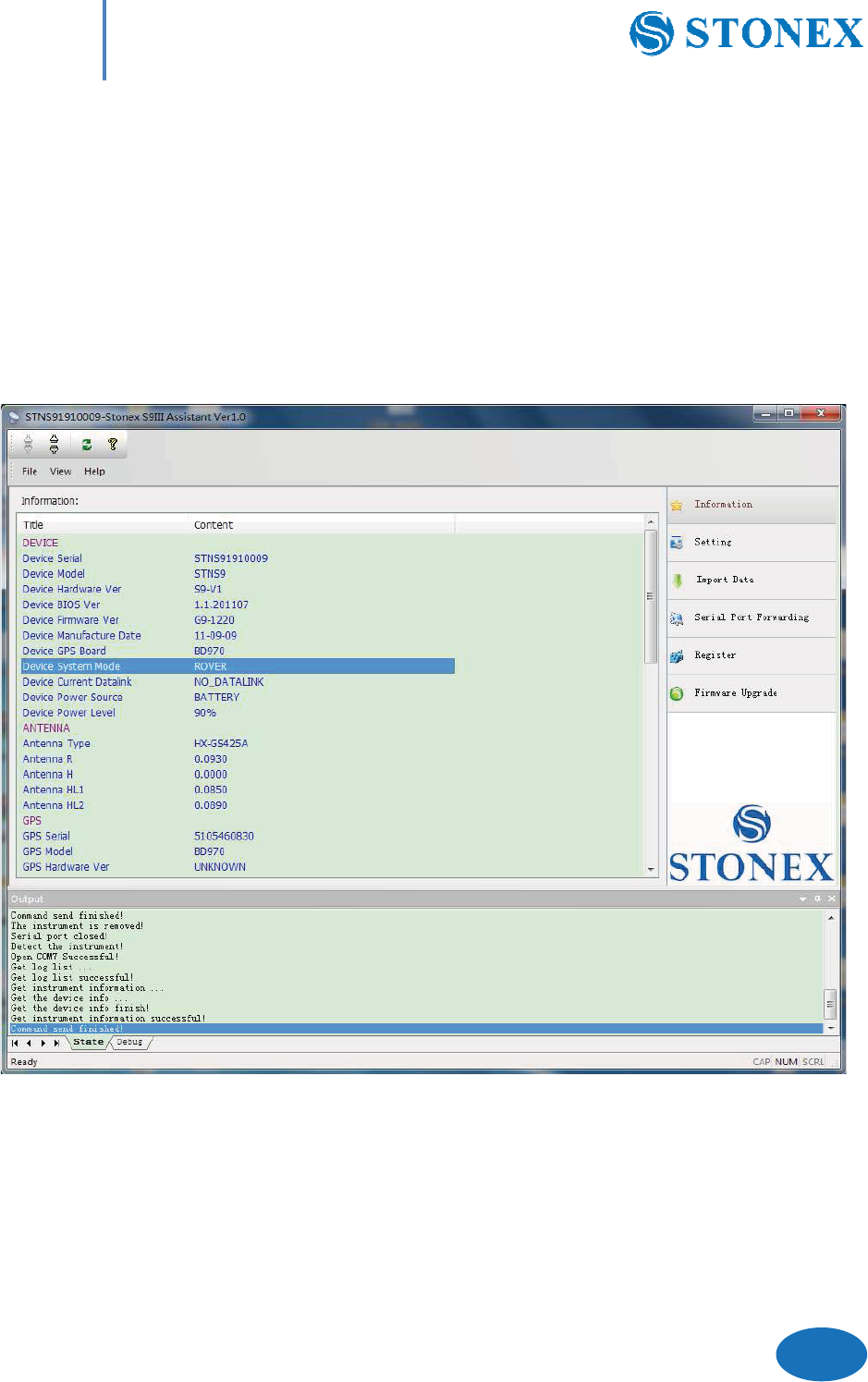Screen dimensions: 868x1382
Task: Click the application icon in title bar
Action: [x=14, y=417]
